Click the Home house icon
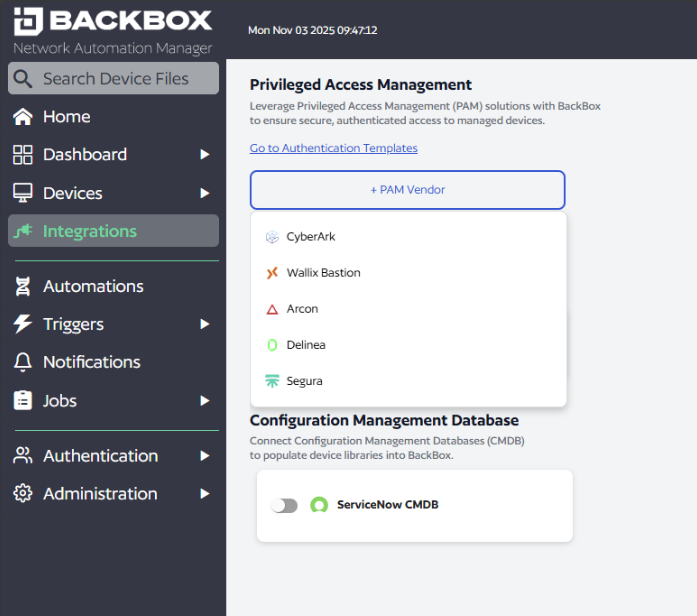The width and height of the screenshot is (697, 616). click(x=22, y=117)
